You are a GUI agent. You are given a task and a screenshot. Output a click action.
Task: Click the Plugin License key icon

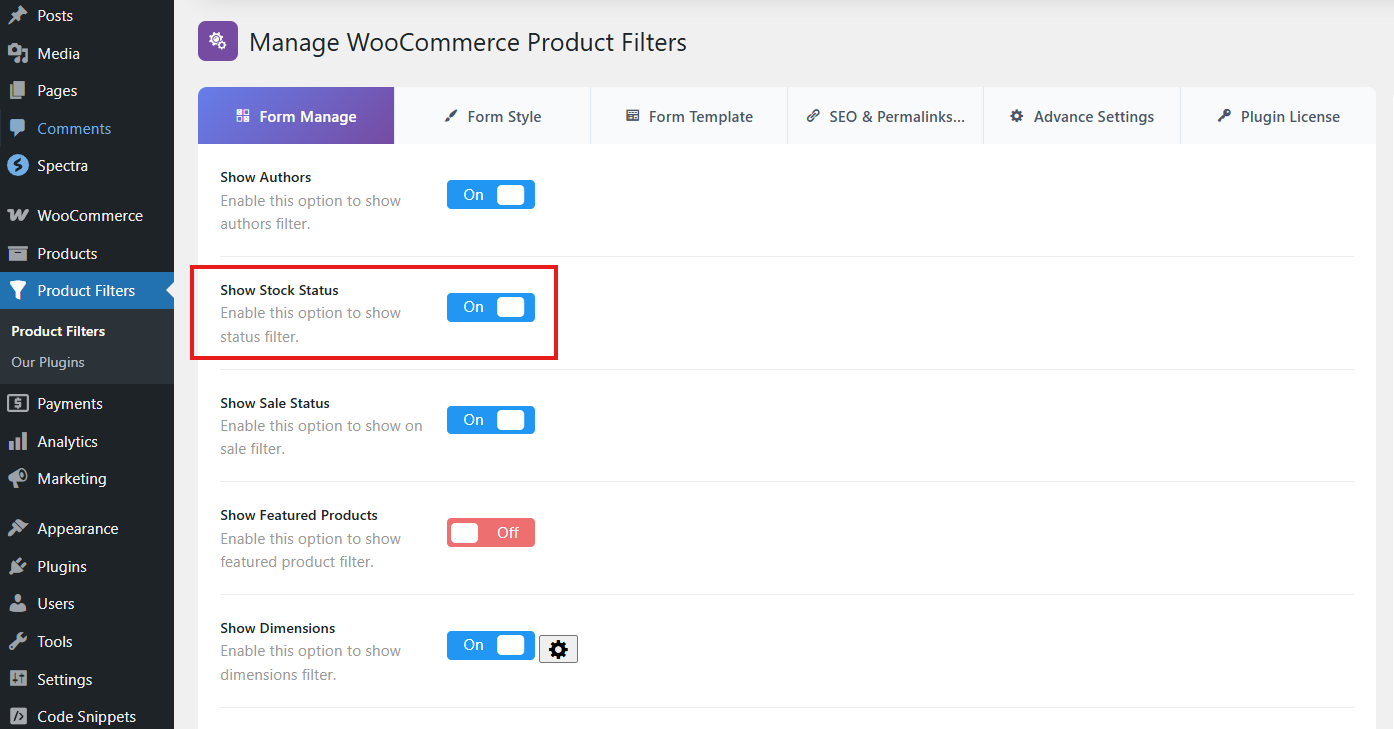[x=1224, y=116]
